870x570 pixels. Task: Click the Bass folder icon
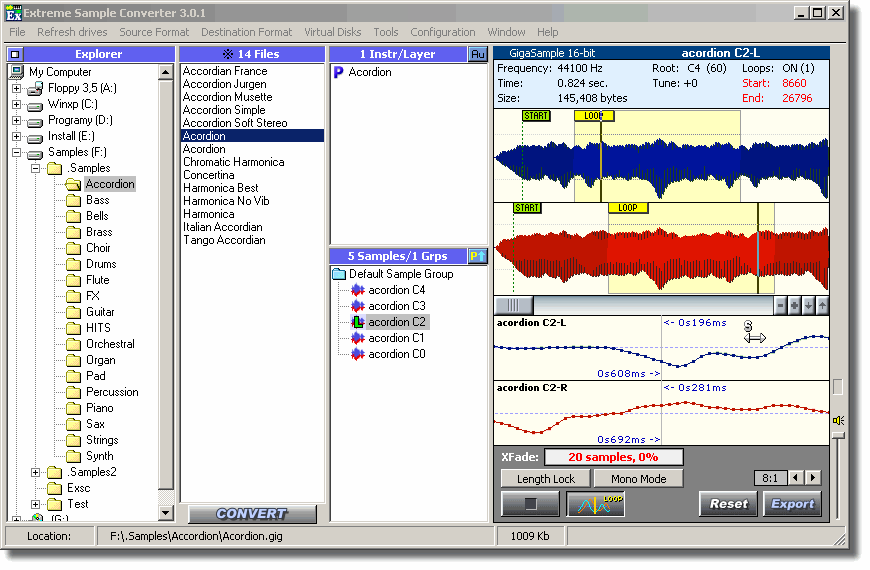pos(73,200)
